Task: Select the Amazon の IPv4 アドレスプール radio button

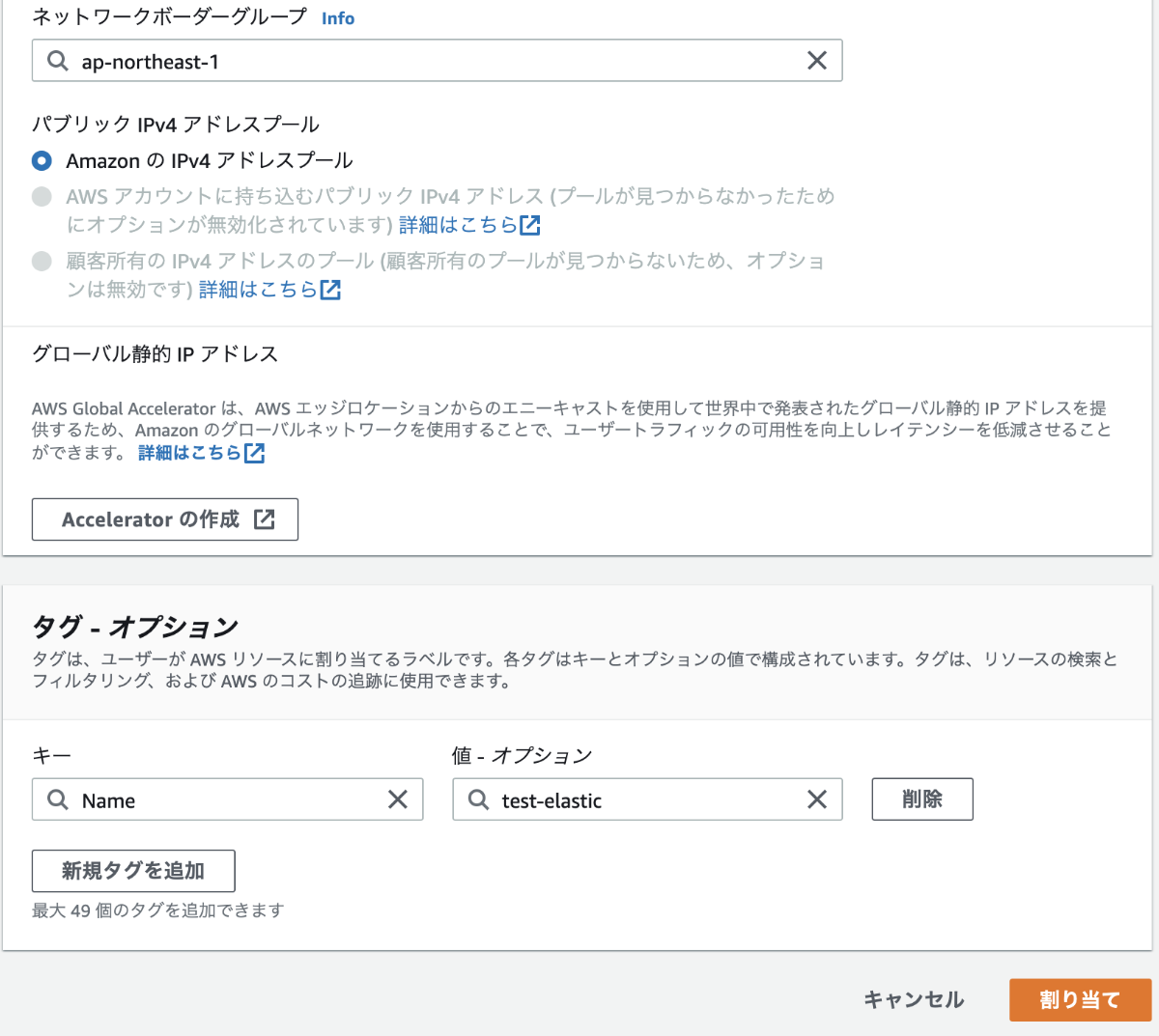Action: tap(42, 160)
